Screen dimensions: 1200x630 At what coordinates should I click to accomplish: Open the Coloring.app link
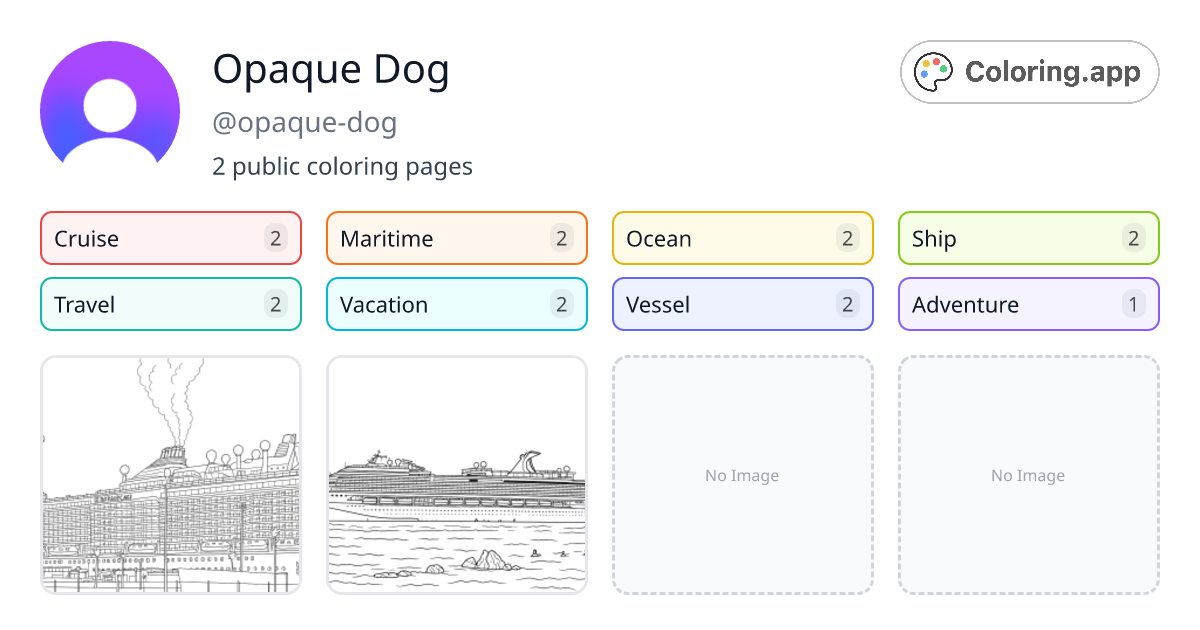[x=1029, y=71]
